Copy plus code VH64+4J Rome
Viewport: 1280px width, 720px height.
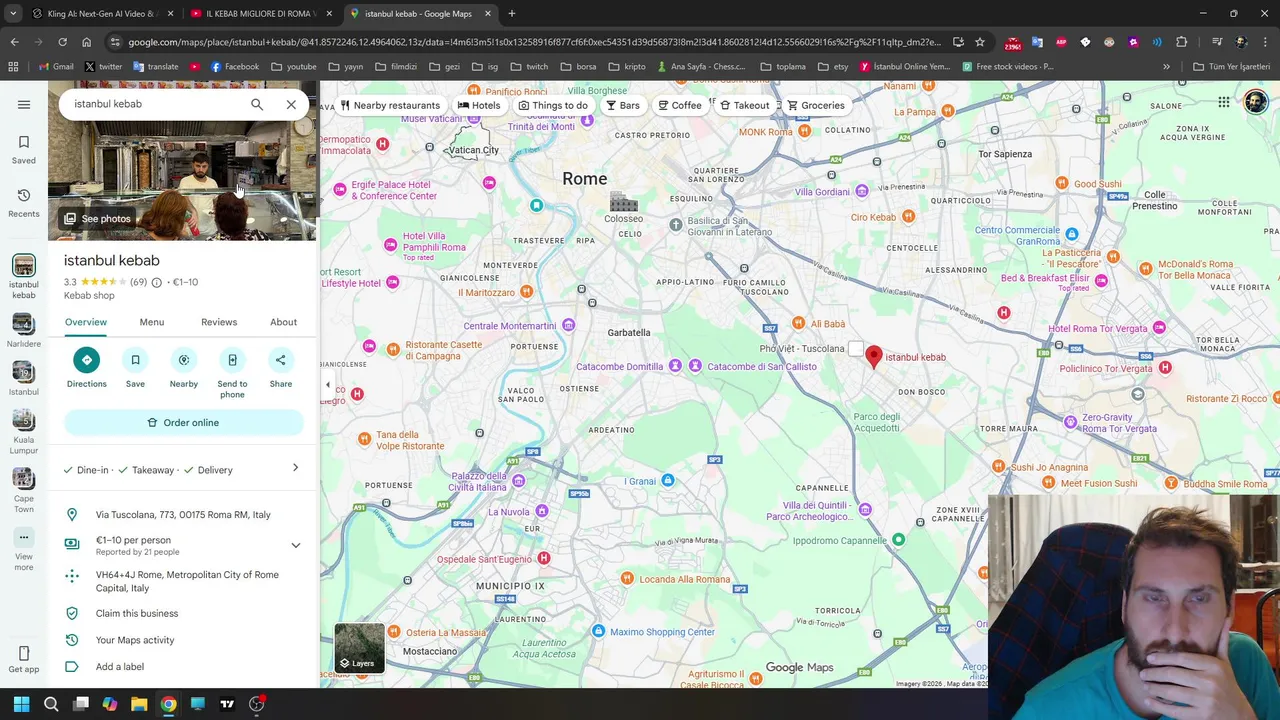pos(183,581)
